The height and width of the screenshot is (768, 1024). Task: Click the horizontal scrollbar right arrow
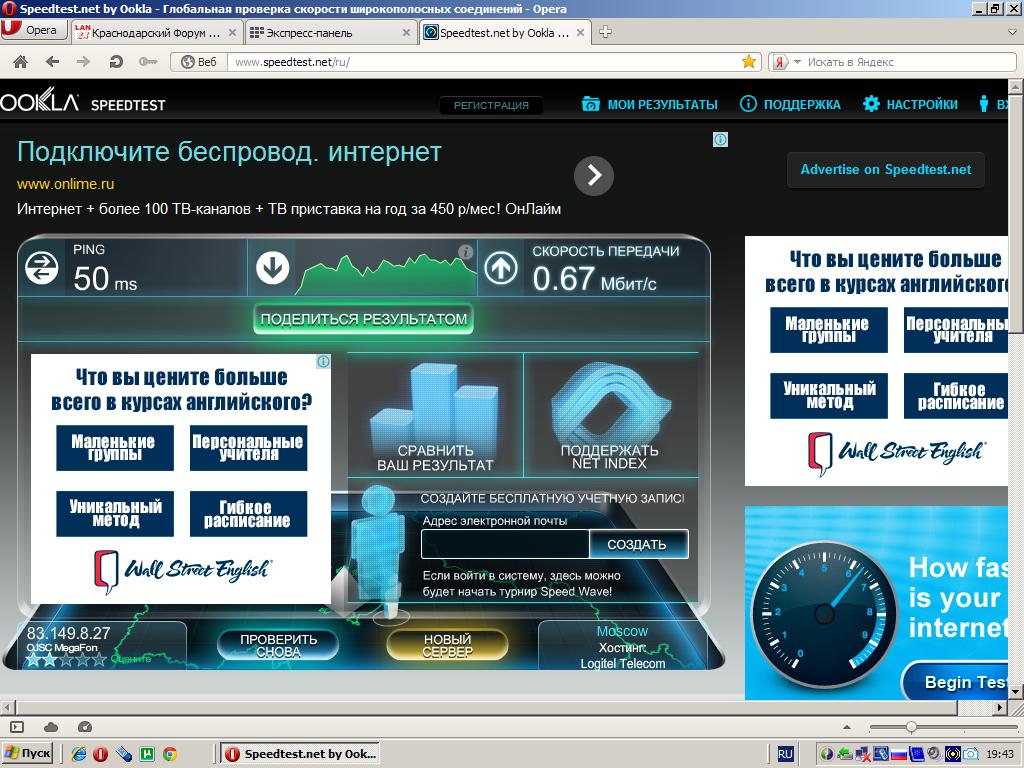coord(1000,707)
